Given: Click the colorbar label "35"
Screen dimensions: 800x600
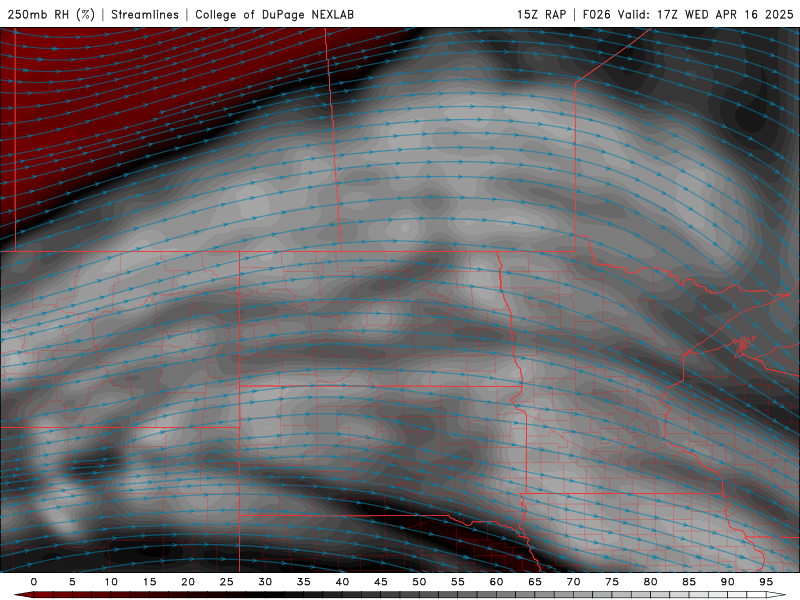Looking at the screenshot, I should (x=304, y=582).
